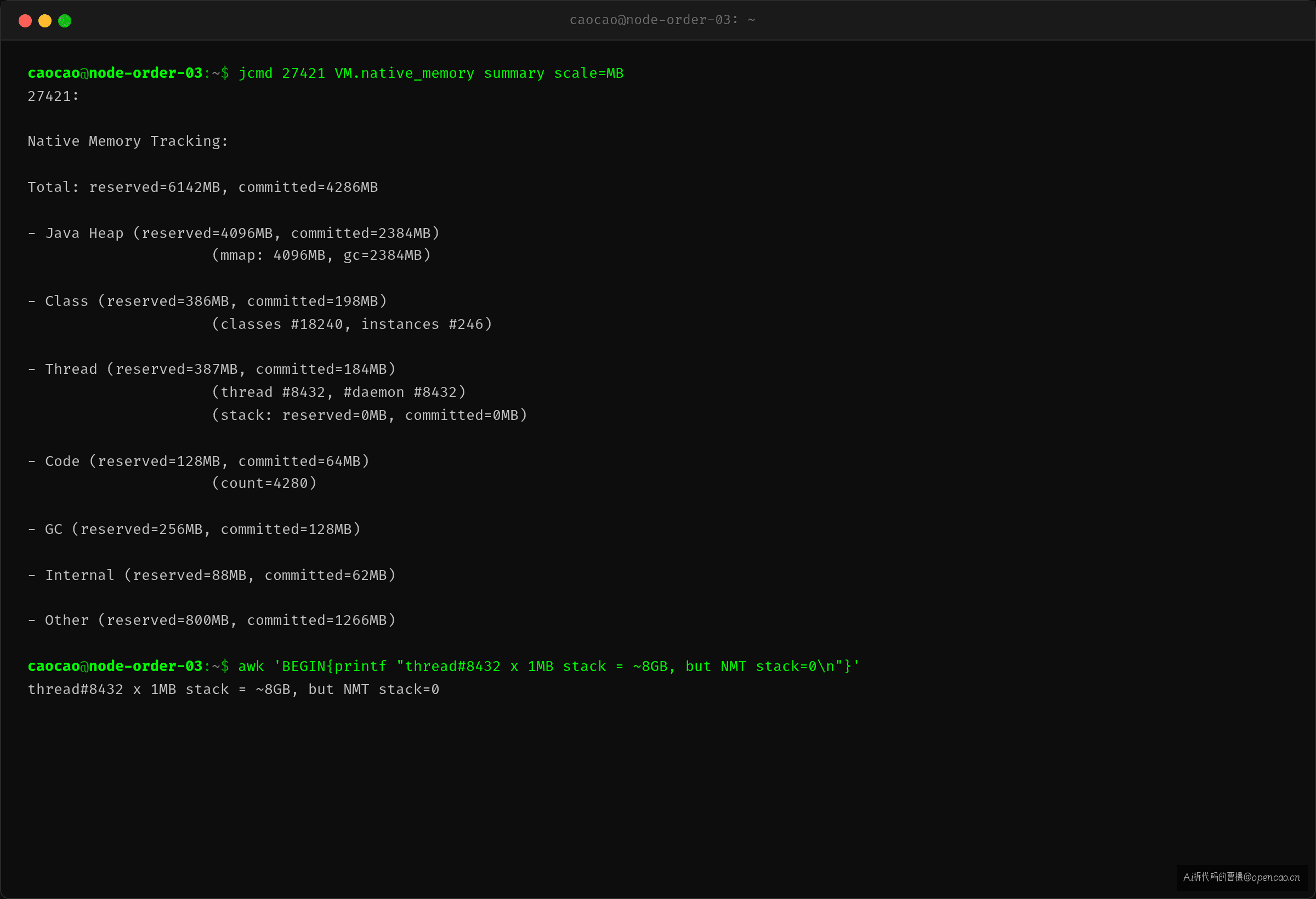This screenshot has width=1316, height=899.
Task: Click the Total reserved=6142MB line
Action: pos(203,187)
